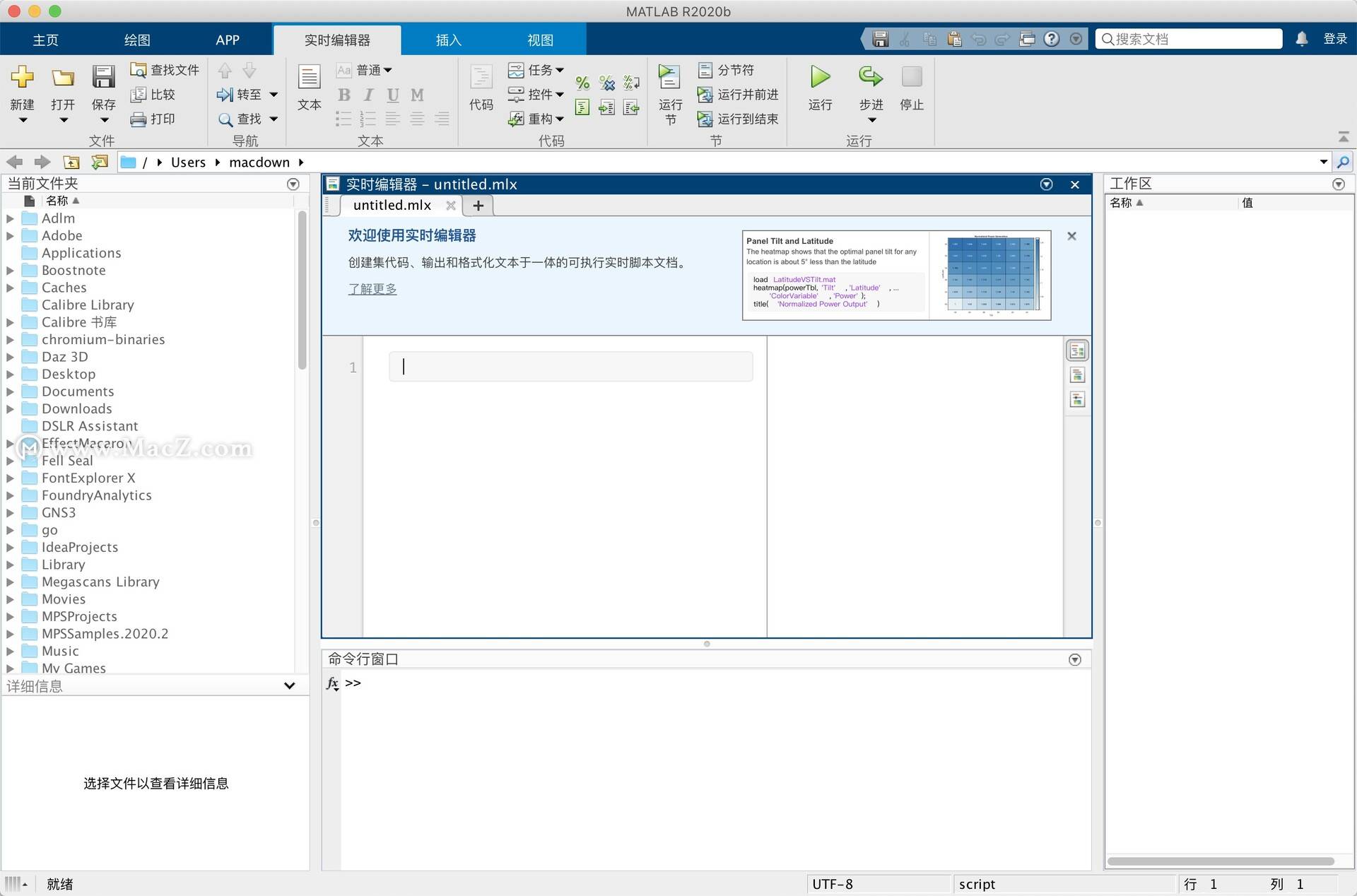This screenshot has height=896, width=1357.
Task: Go back with the folder back arrow
Action: coord(15,162)
